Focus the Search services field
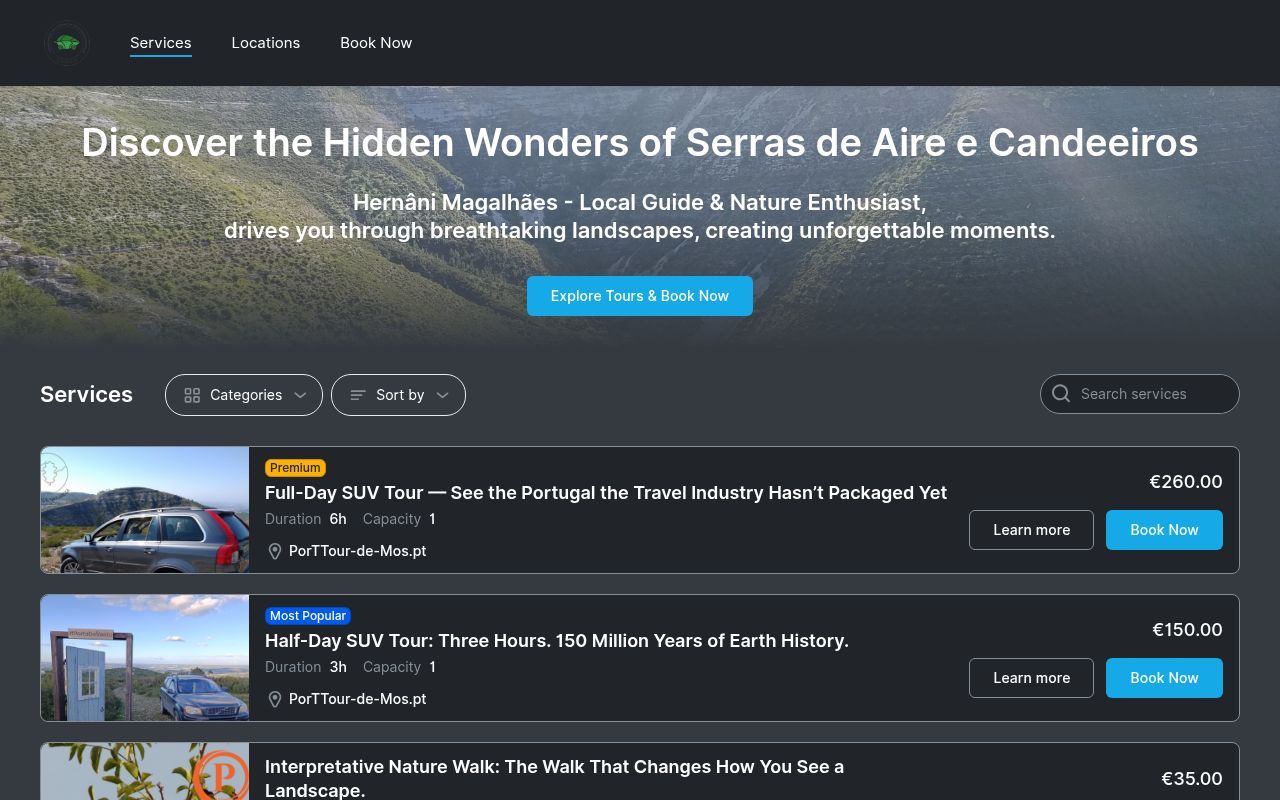1280x800 pixels. point(1140,394)
